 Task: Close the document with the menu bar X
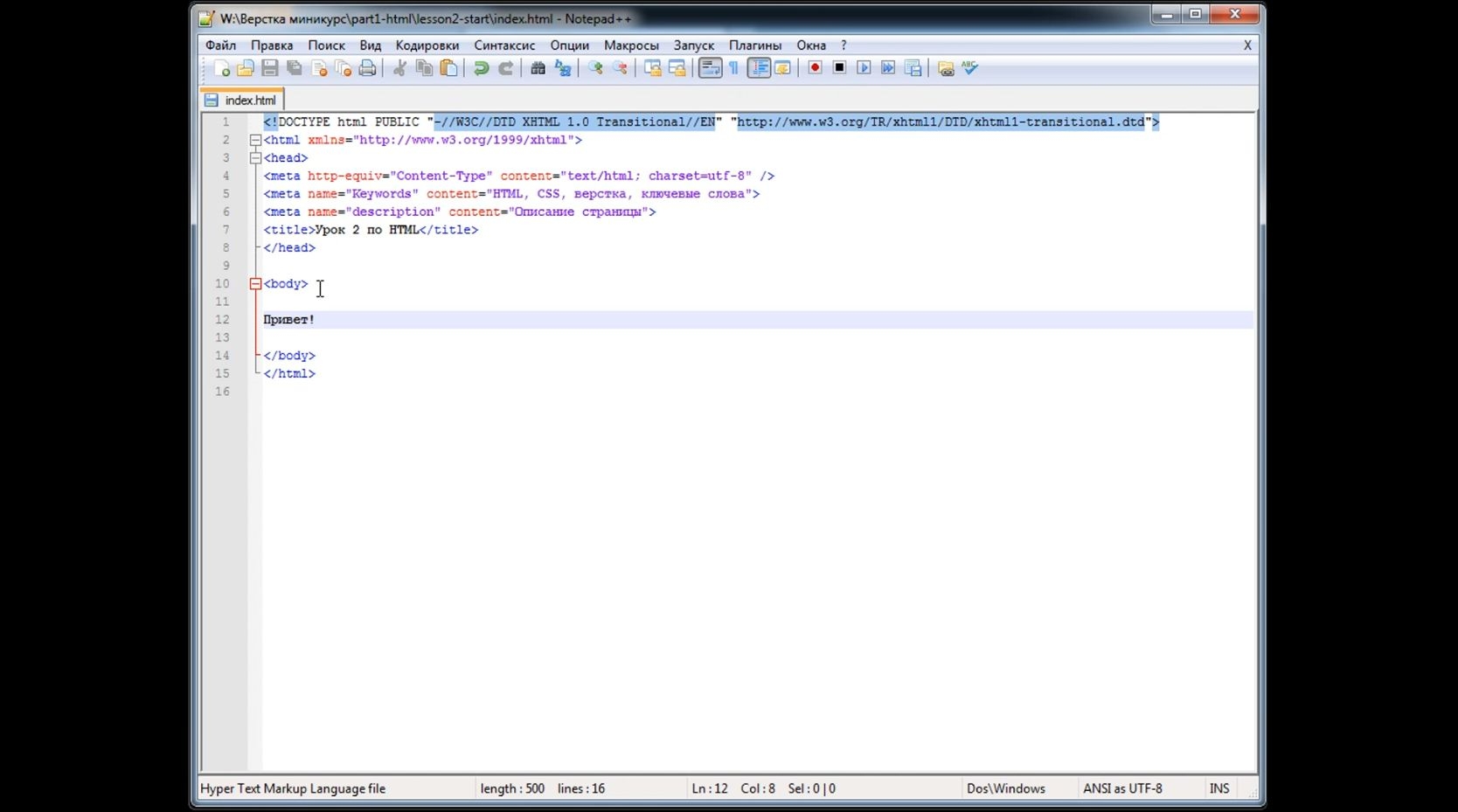(1247, 45)
